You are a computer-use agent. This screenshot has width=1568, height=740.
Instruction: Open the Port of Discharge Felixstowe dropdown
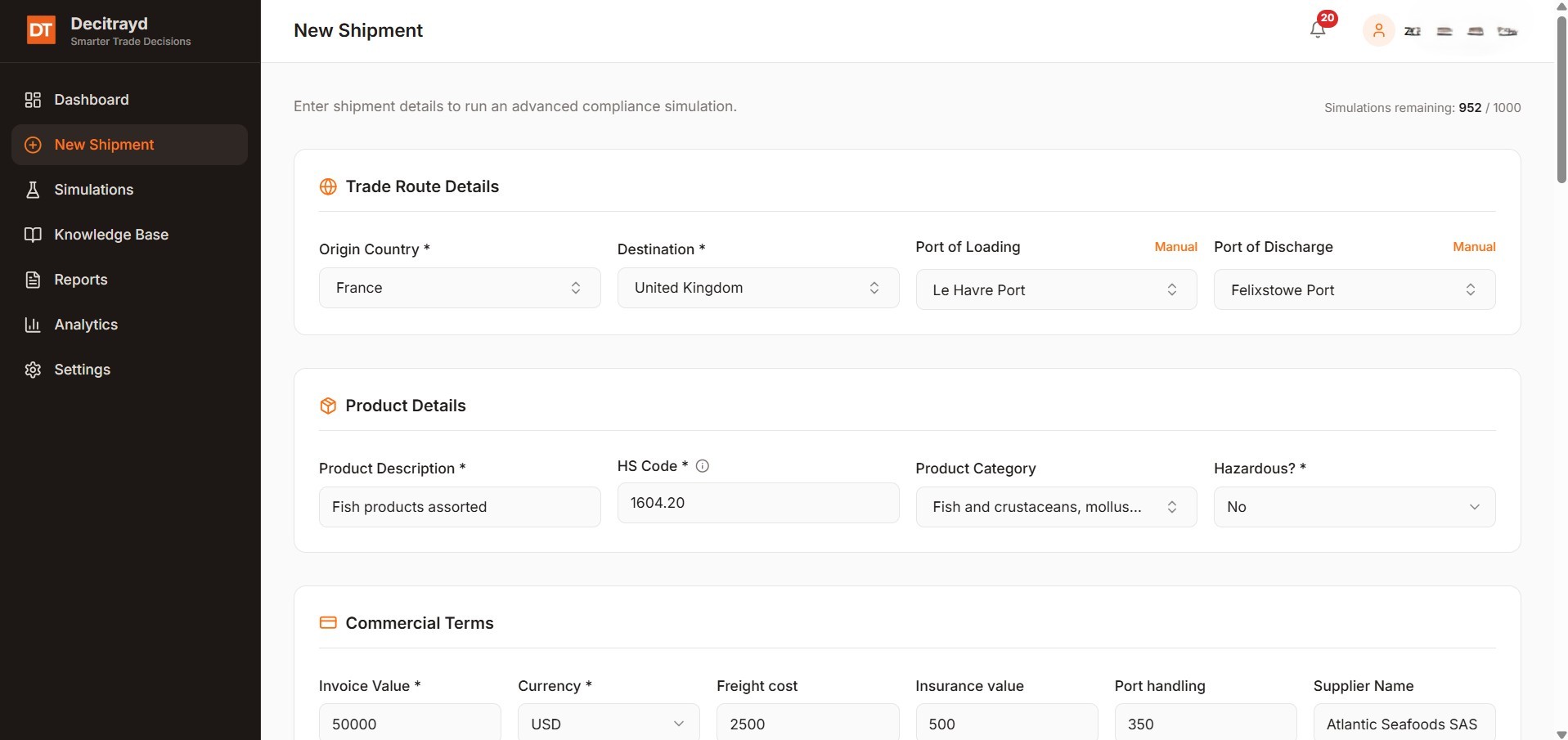1355,289
